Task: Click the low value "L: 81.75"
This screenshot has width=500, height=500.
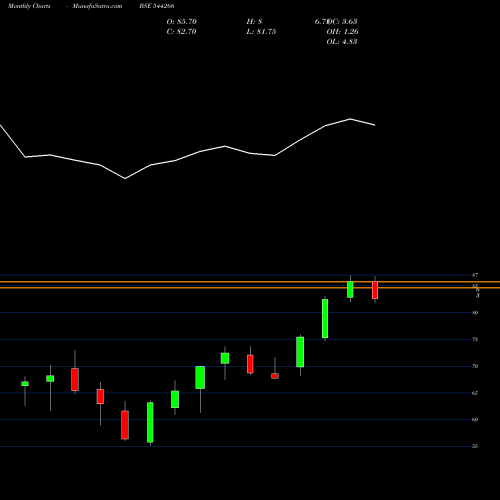Action: point(261,32)
